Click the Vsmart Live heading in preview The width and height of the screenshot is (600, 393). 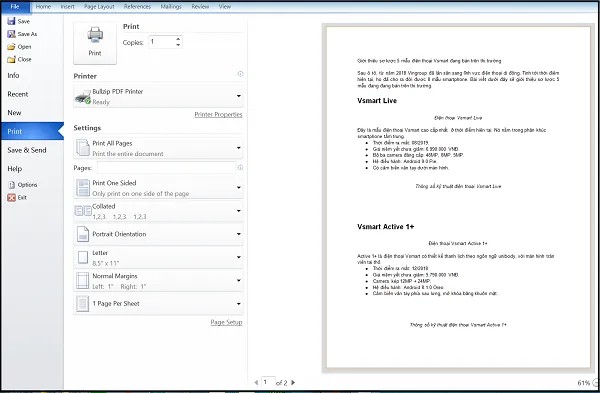coord(377,101)
